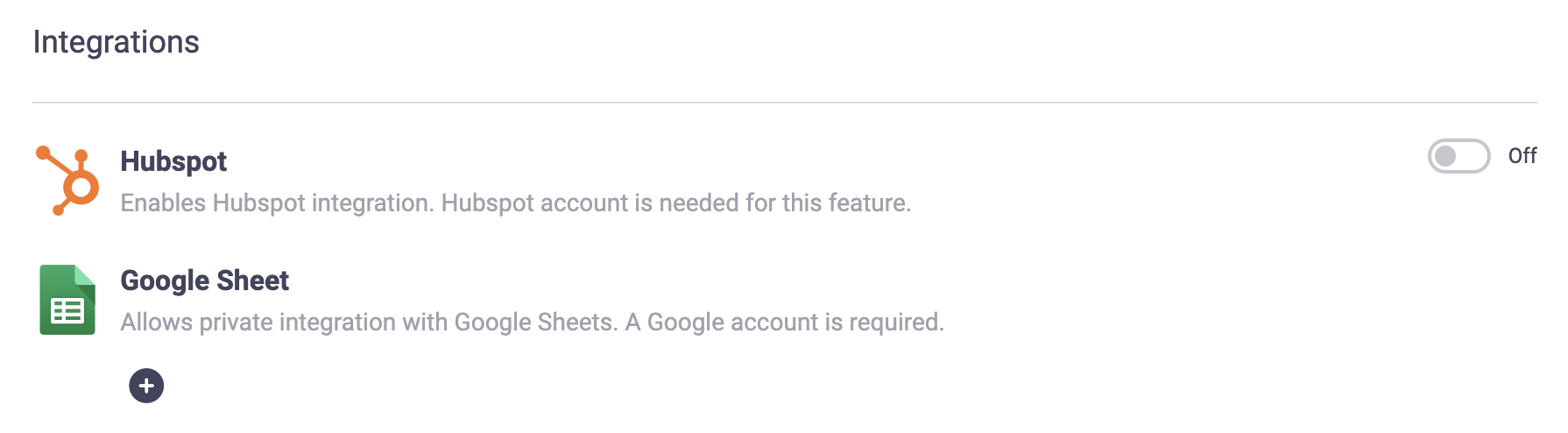Click "Enables Hubspot integration." description sentence
The image size is (1568, 433).
(277, 203)
